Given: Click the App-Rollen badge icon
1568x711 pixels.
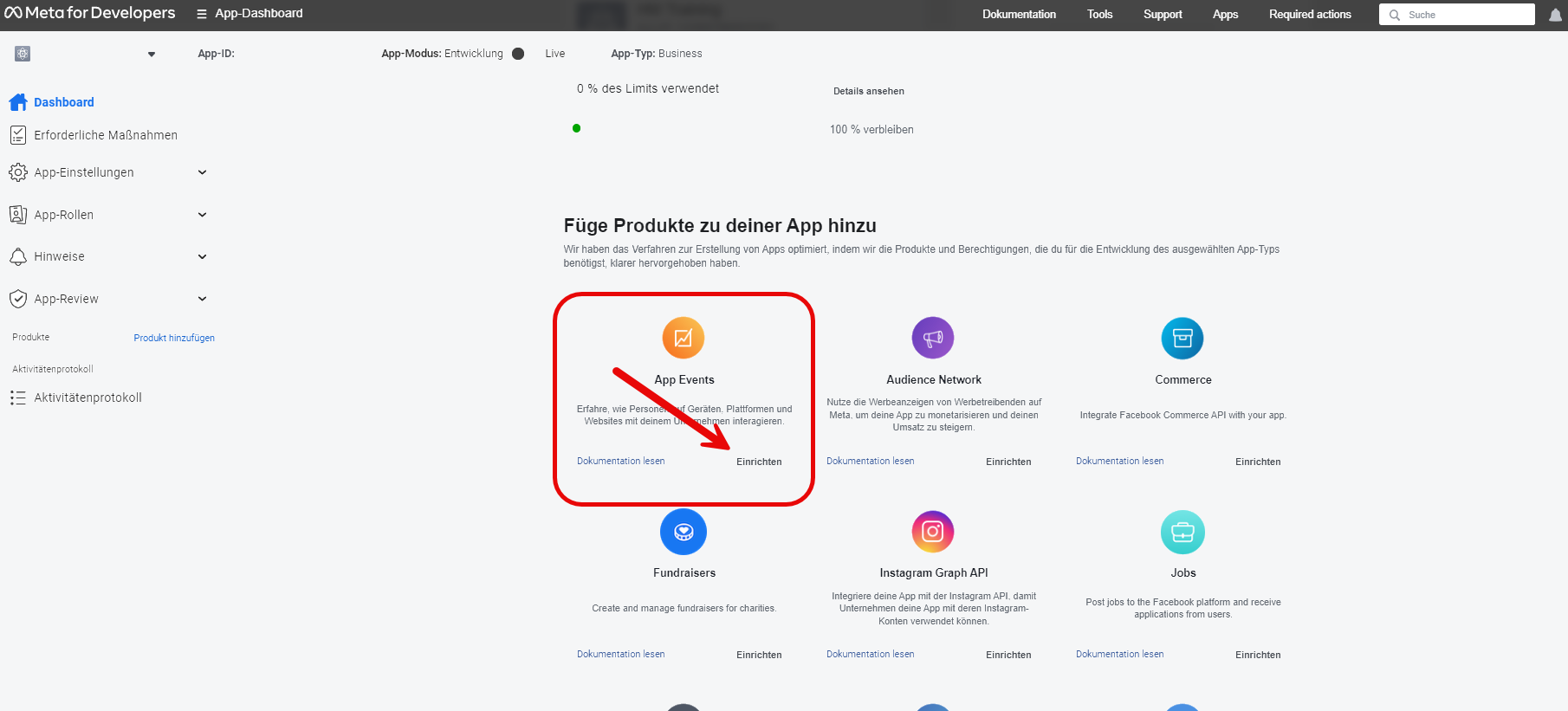Looking at the screenshot, I should click(18, 215).
